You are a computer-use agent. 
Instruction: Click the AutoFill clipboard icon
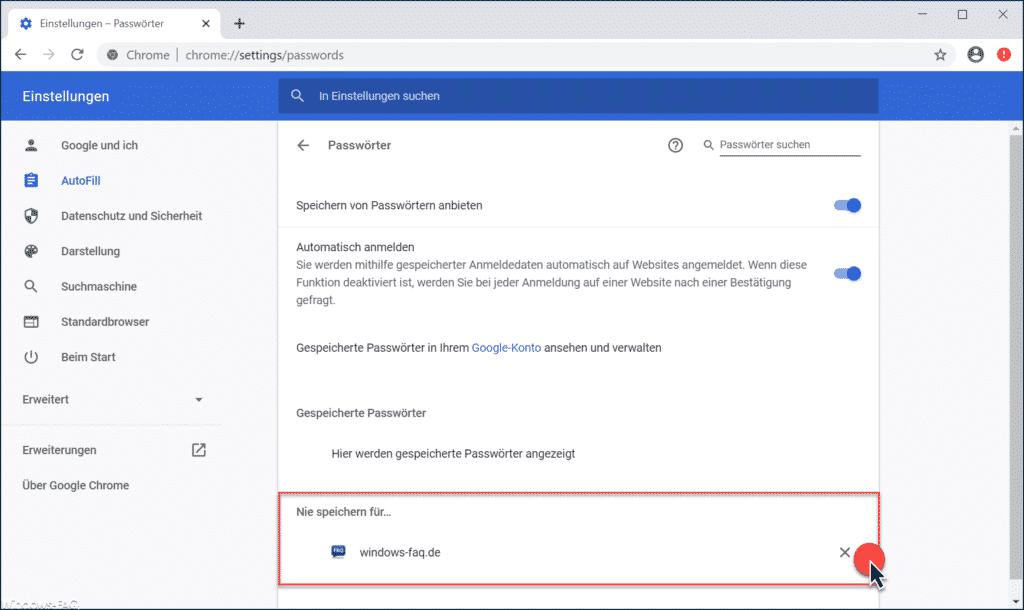point(31,180)
